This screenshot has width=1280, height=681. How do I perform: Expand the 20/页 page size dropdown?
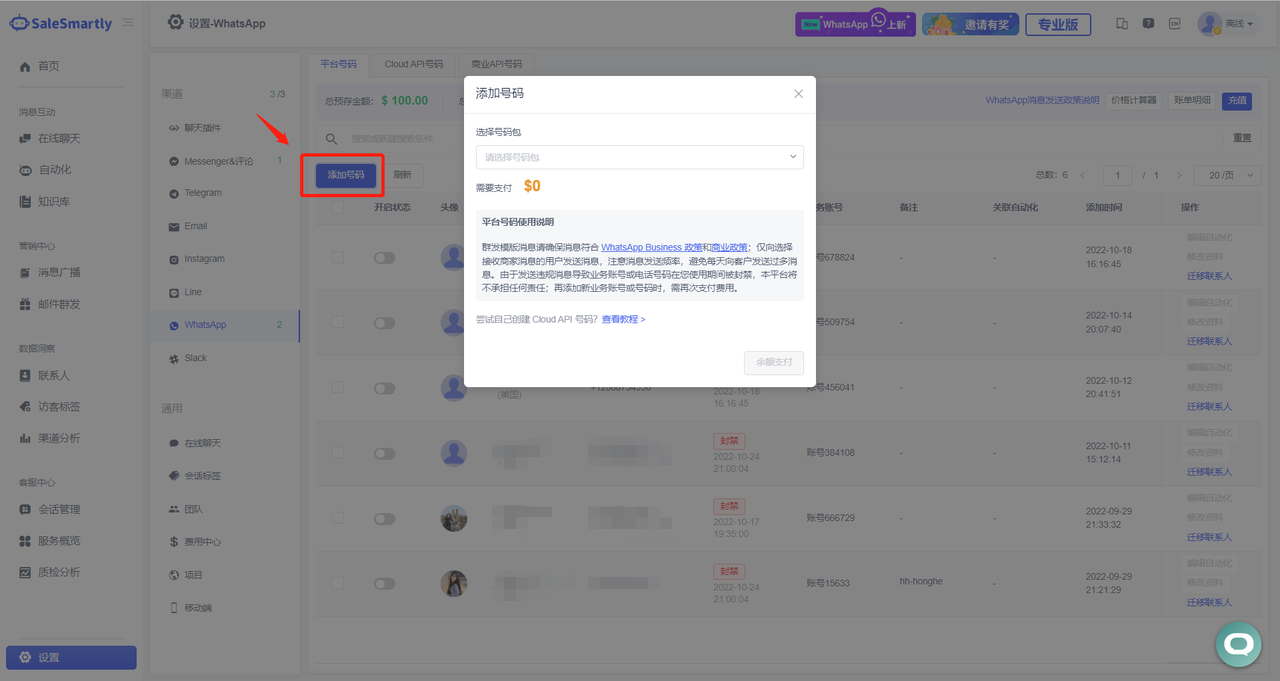coord(1226,175)
